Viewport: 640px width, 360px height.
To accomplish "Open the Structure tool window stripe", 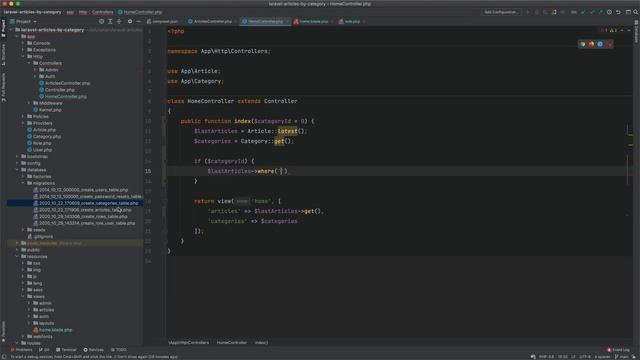I will (x=3, y=55).
